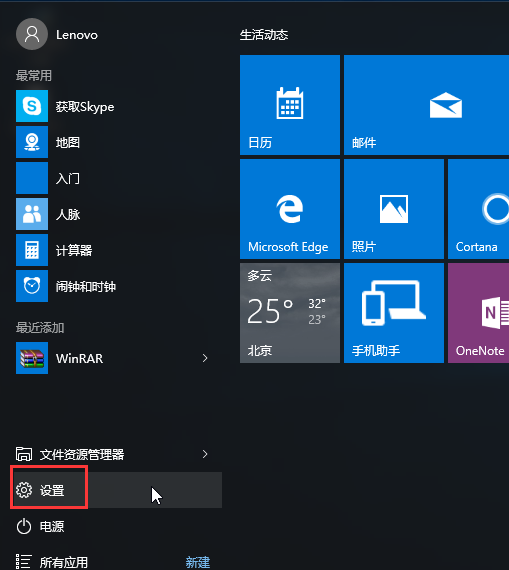Screen dimensions: 509x570
Task: Launch the Microsoft Edge tile
Action: point(290,209)
